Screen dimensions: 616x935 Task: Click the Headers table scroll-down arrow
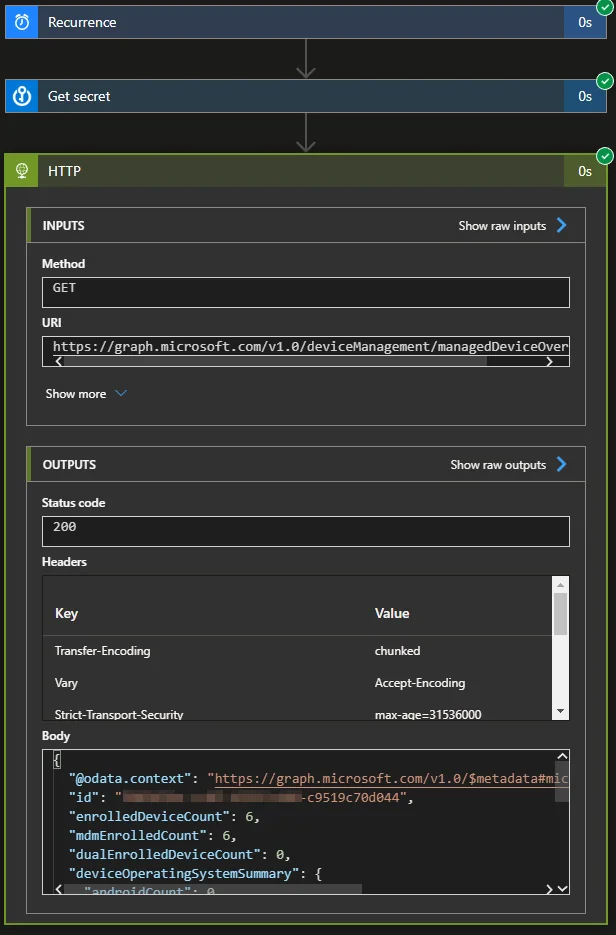point(561,711)
